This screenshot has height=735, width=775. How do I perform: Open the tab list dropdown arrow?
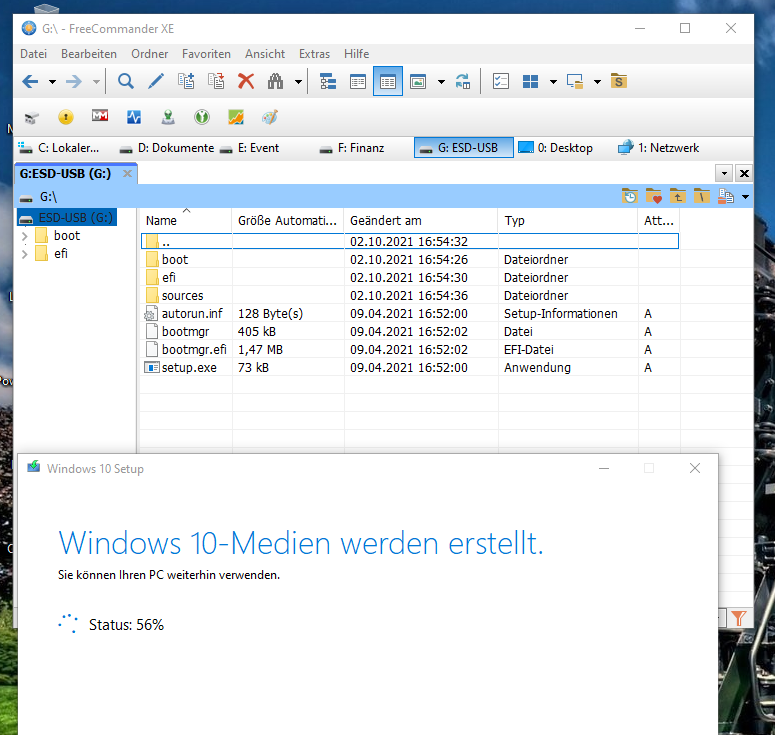tap(724, 173)
